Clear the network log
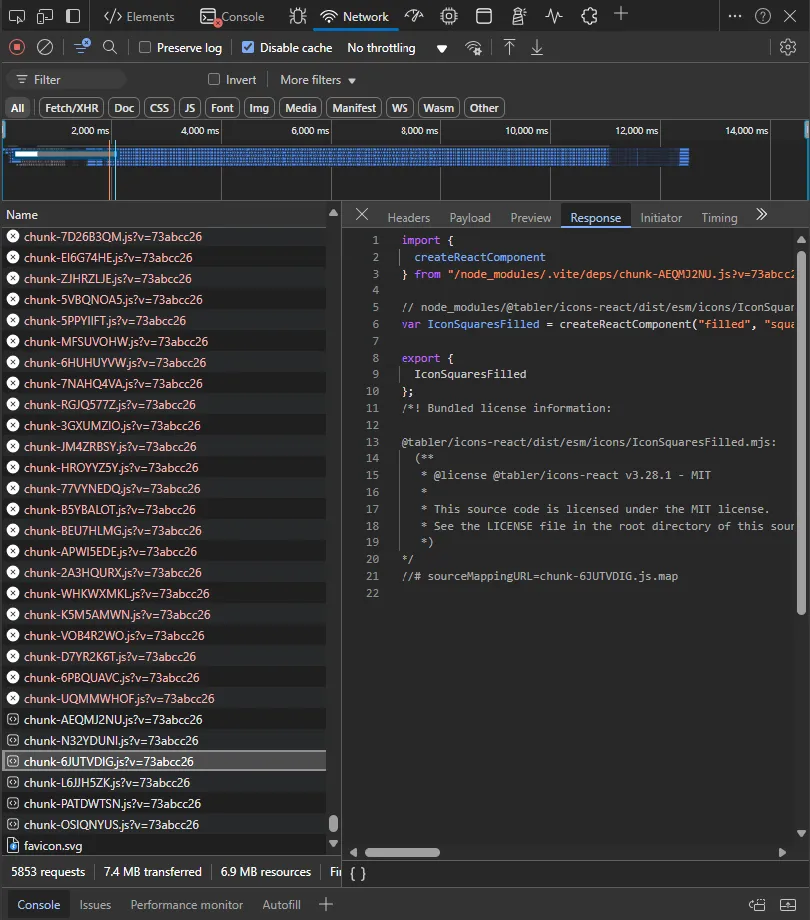The width and height of the screenshot is (810, 920). point(45,47)
